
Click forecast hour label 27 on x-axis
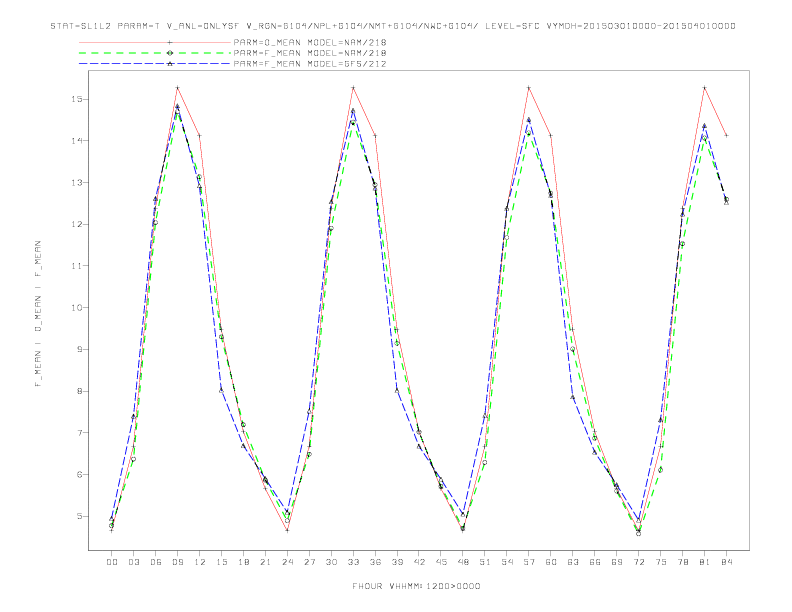(x=309, y=562)
